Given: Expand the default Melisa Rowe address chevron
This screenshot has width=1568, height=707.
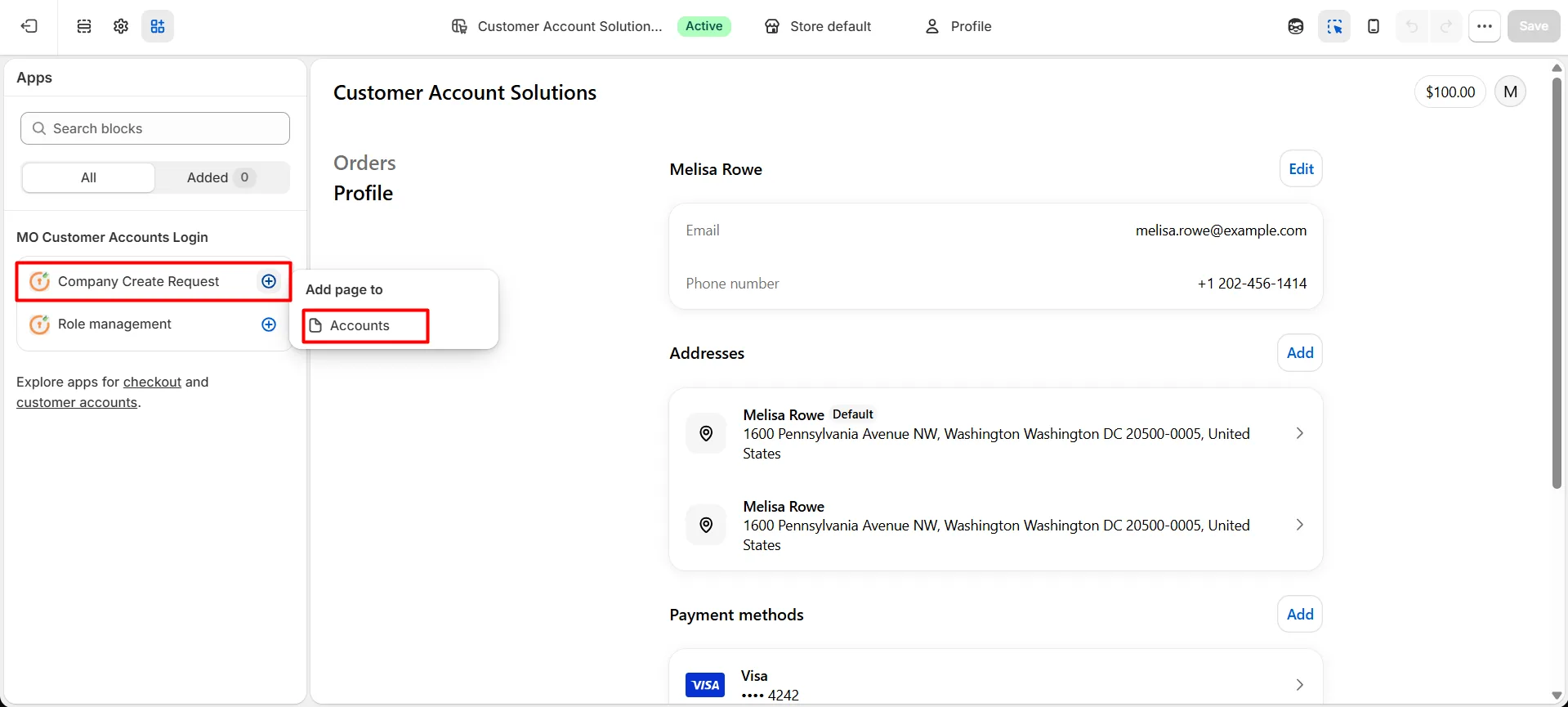Looking at the screenshot, I should (1299, 433).
